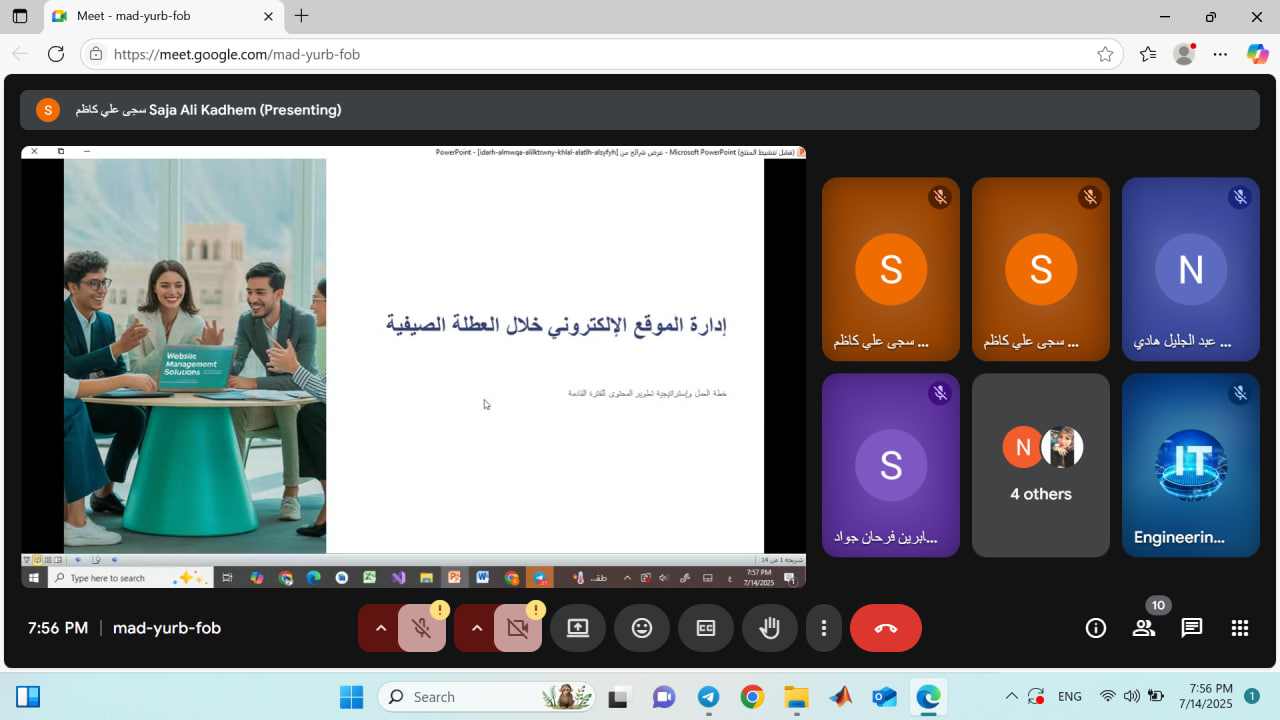Open the Edge favorites list icon
This screenshot has width=1280, height=720.
coord(1147,54)
